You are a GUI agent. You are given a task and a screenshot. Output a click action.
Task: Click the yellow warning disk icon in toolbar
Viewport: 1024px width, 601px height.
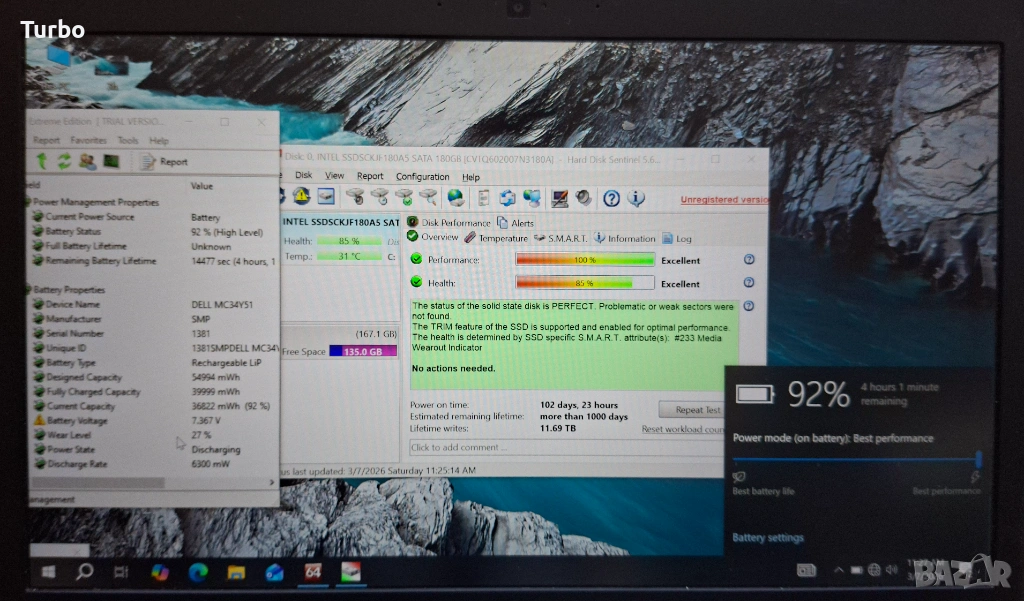point(301,197)
